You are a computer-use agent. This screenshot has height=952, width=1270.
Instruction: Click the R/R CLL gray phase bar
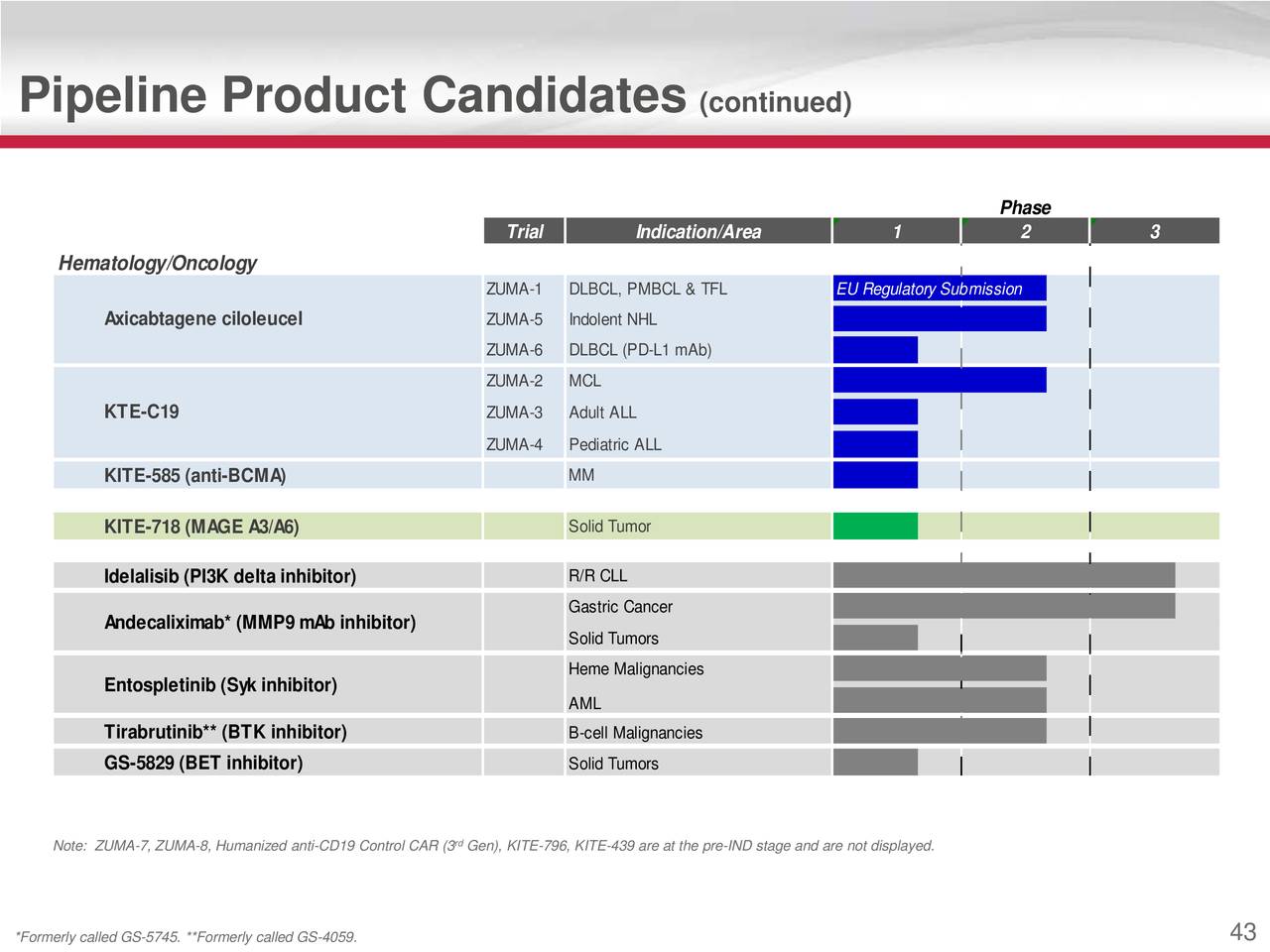[1004, 575]
